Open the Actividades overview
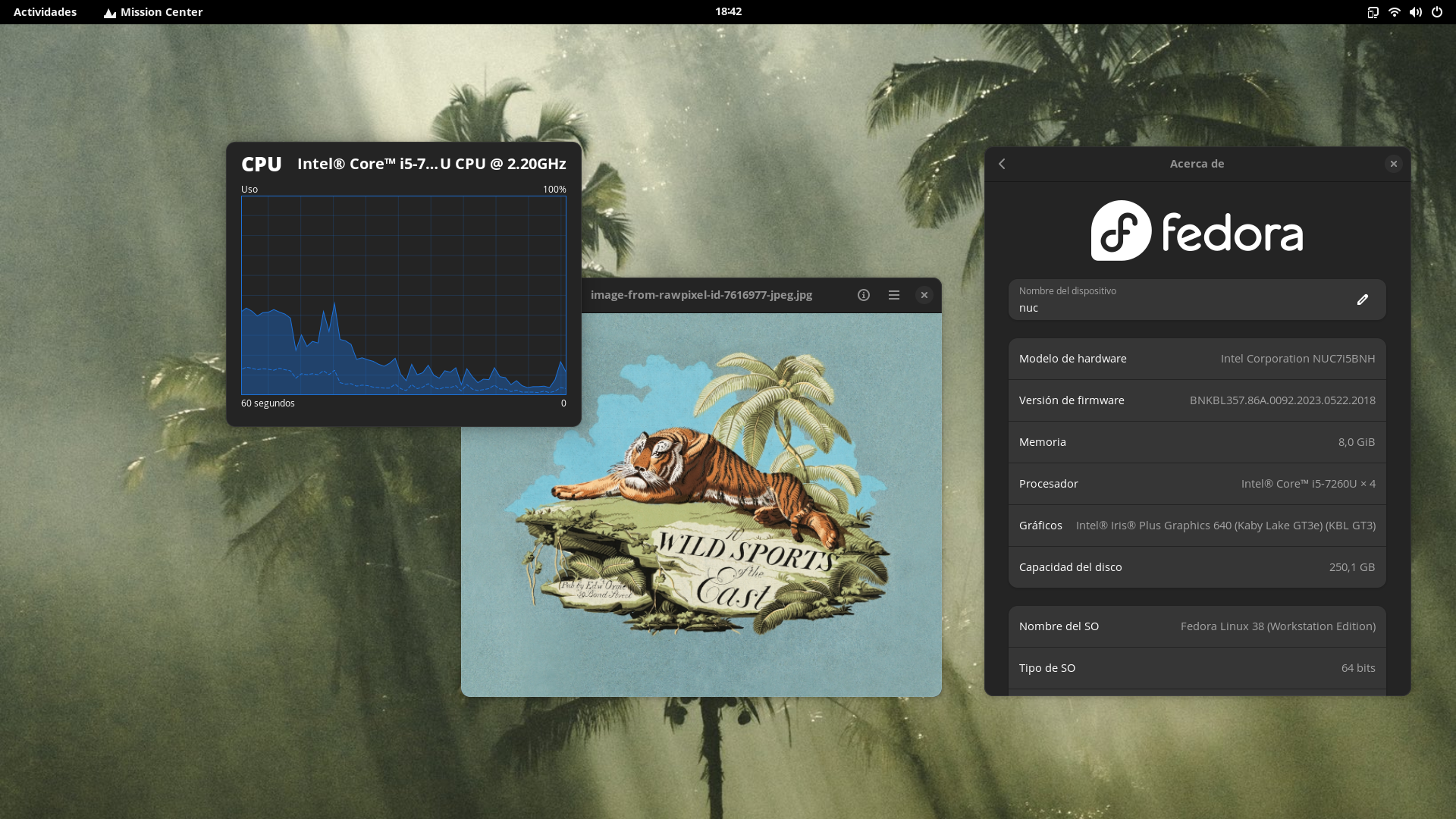Screen dimensions: 1456x819 (45, 11)
